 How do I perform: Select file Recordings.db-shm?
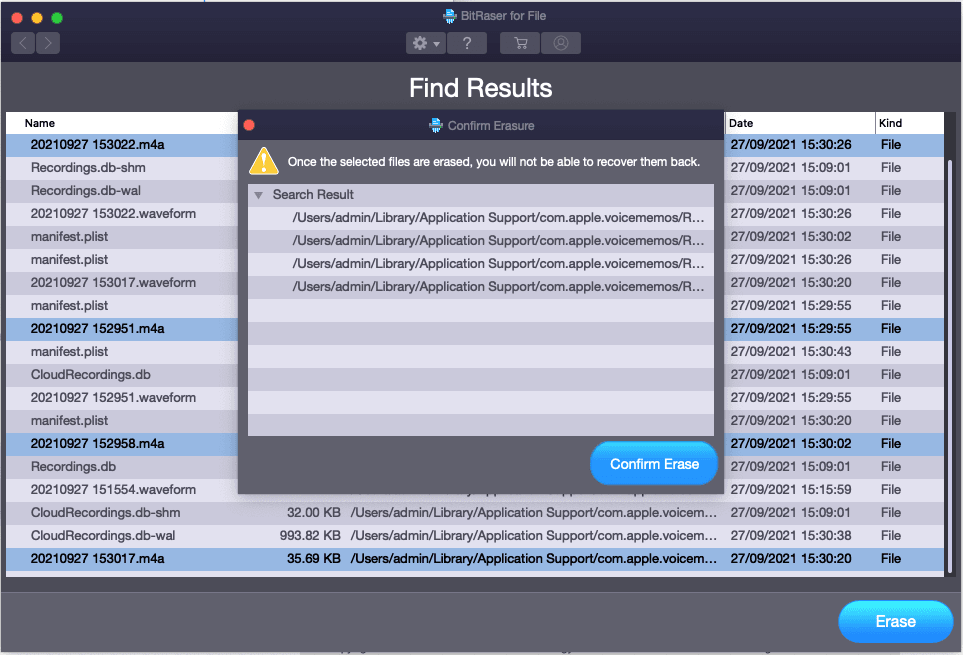(x=88, y=168)
